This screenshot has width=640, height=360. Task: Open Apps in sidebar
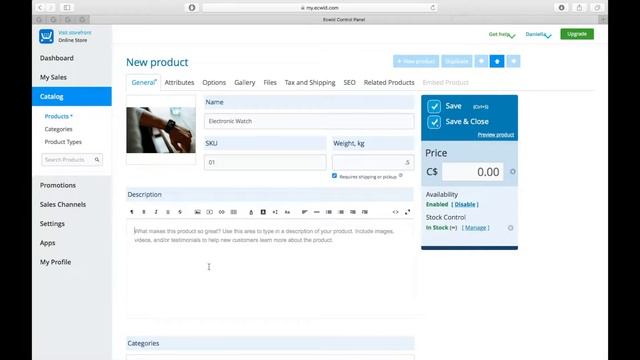click(x=47, y=243)
